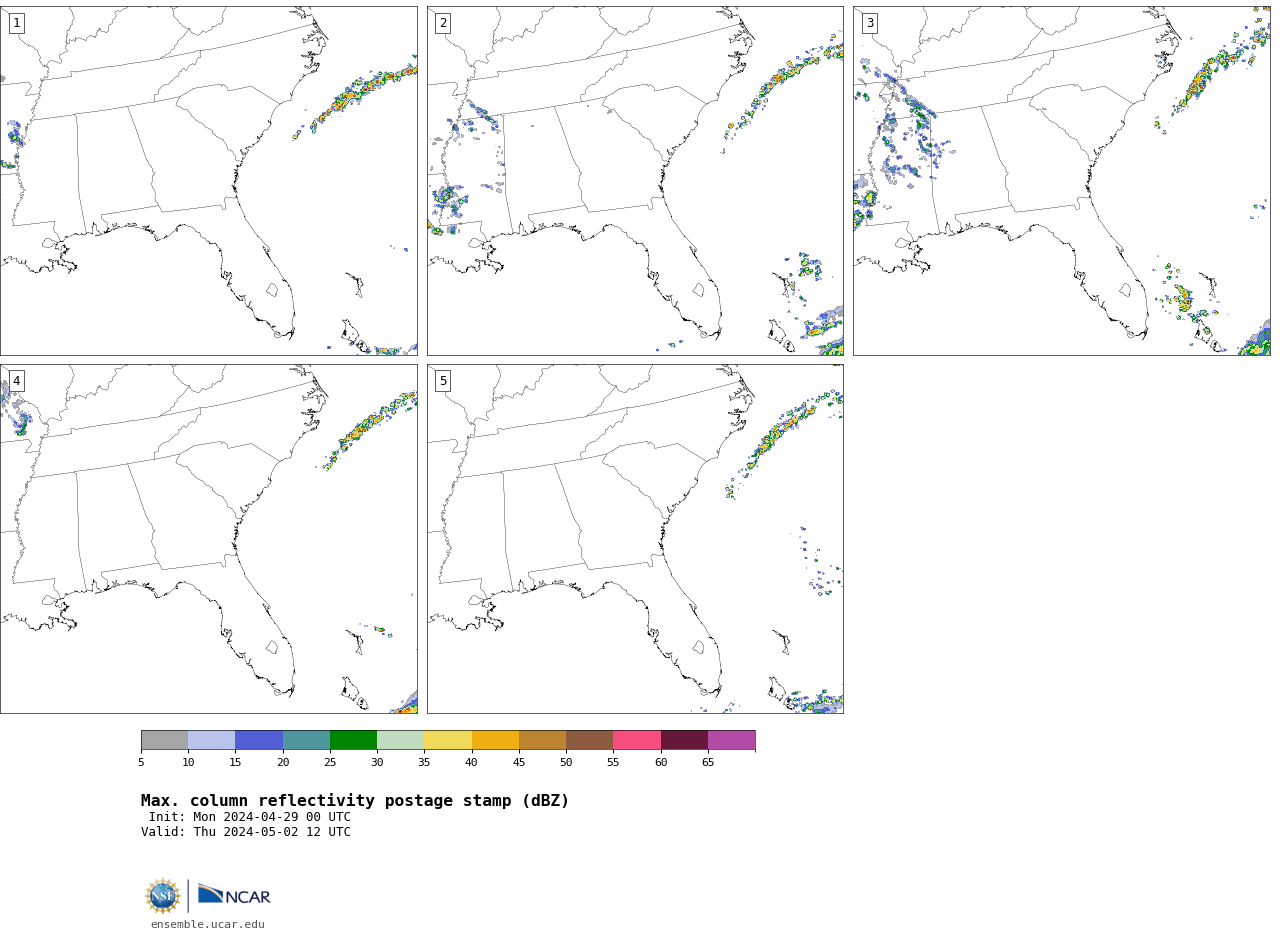Click the 'Max. column reflectivity postage stamp (dBZ)' title
Screen dimensions: 1280x936
(x=355, y=801)
